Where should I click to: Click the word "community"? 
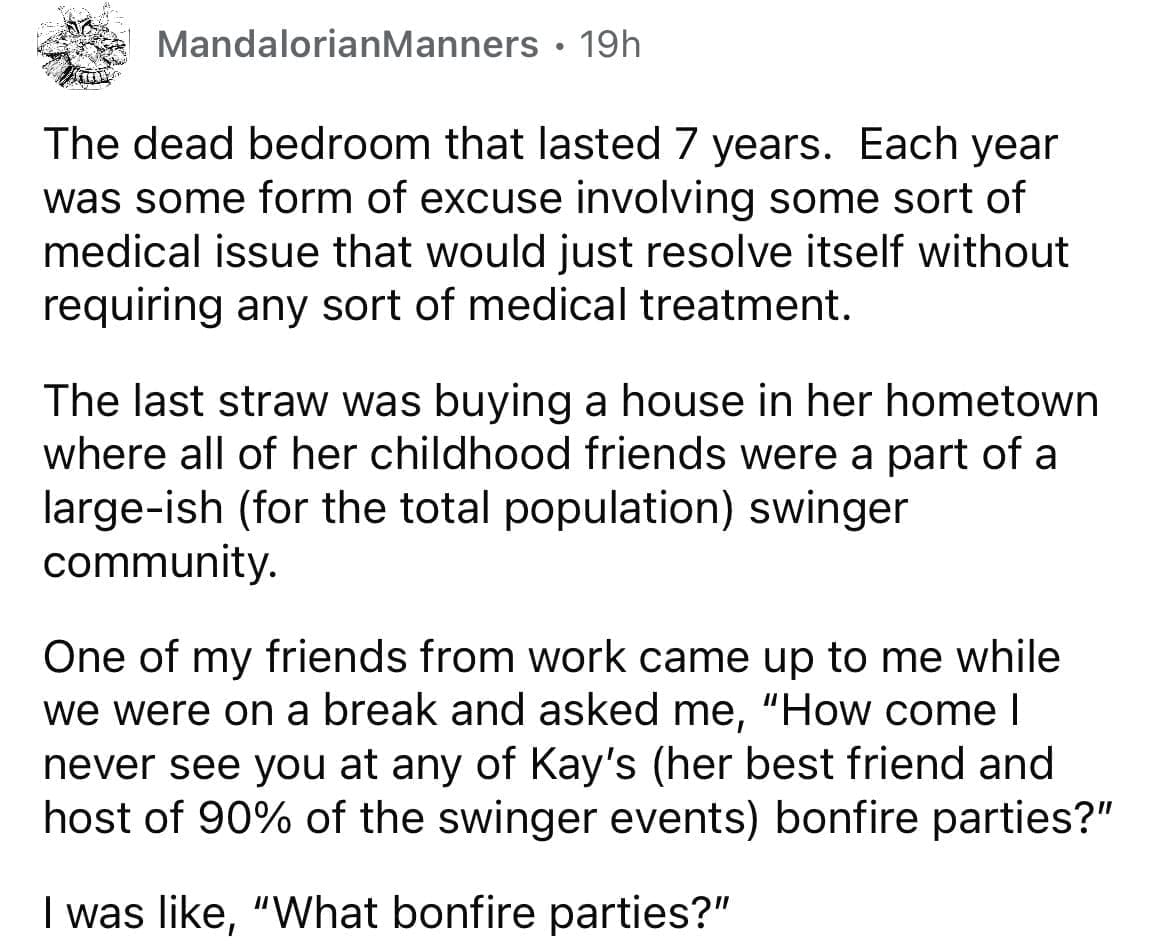[156, 560]
